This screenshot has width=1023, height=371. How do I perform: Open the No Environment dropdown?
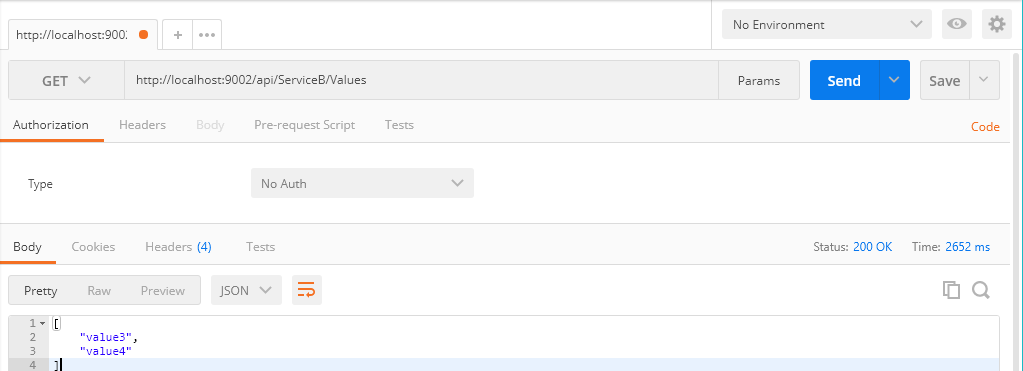[827, 25]
